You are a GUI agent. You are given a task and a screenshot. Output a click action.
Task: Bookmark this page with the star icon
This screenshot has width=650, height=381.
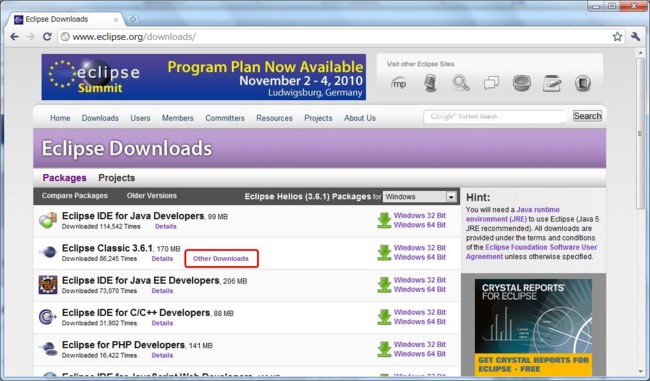[617, 36]
